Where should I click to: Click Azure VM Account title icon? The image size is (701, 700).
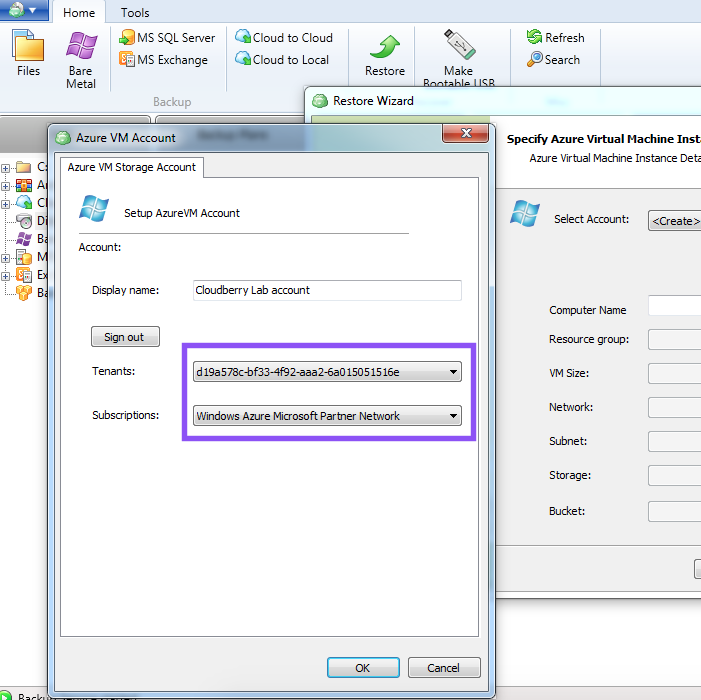(63, 138)
